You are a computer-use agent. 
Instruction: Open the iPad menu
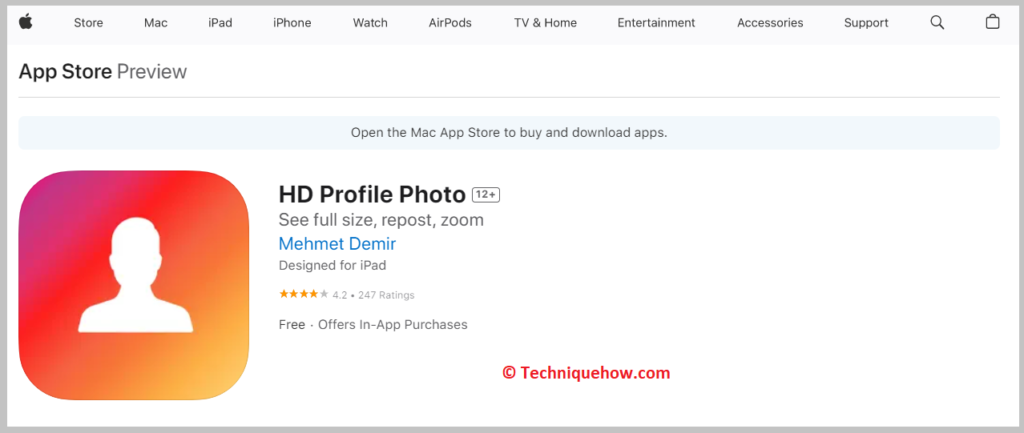click(x=220, y=23)
